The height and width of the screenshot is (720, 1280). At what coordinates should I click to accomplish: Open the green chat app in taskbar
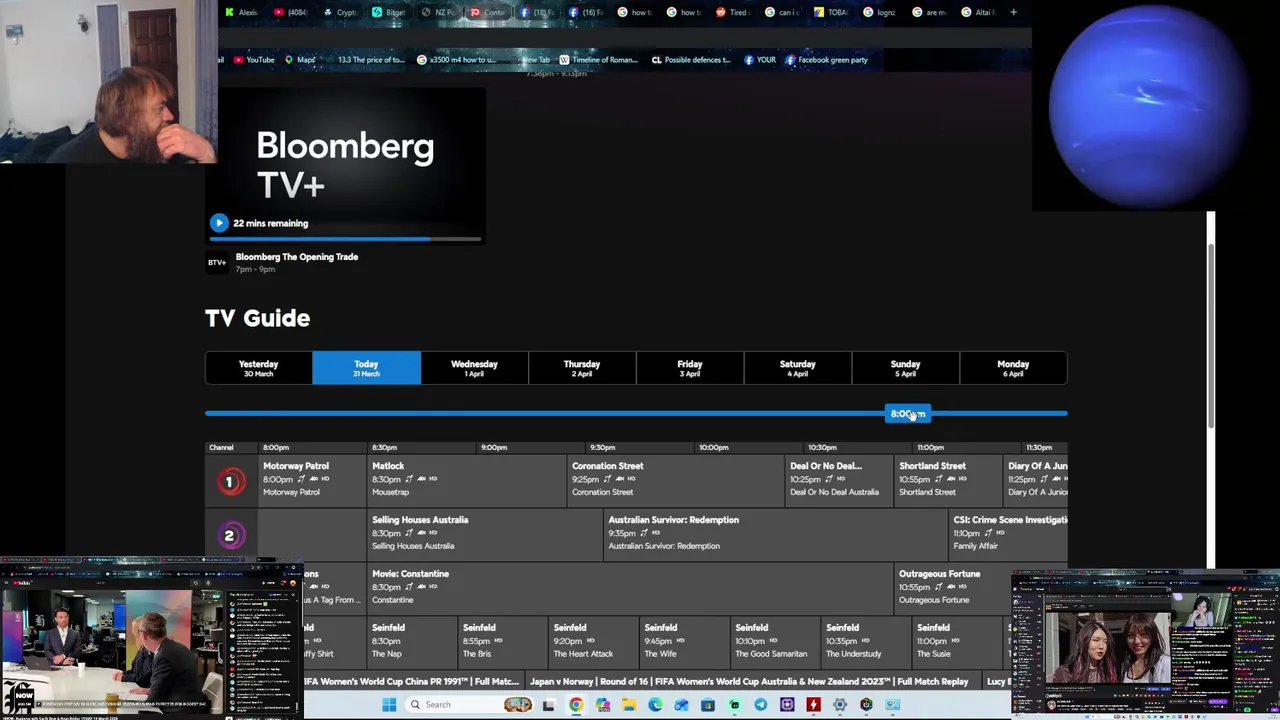coord(734,705)
